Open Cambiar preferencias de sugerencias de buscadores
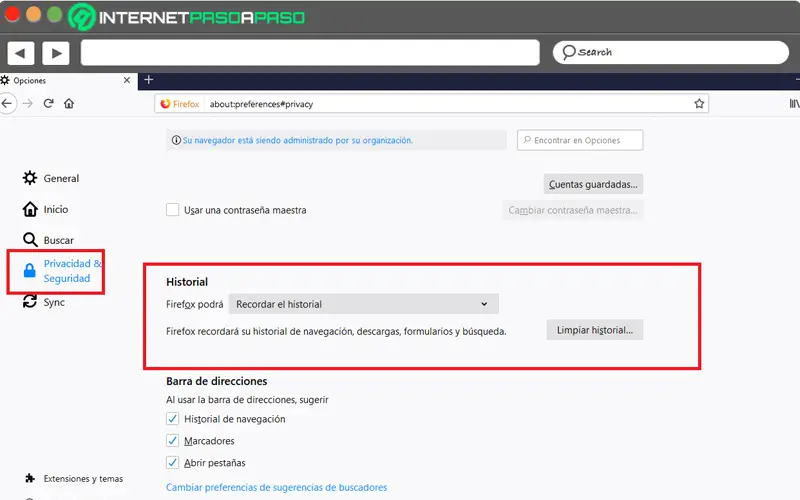Viewport: 800px width, 500px height. tap(277, 487)
